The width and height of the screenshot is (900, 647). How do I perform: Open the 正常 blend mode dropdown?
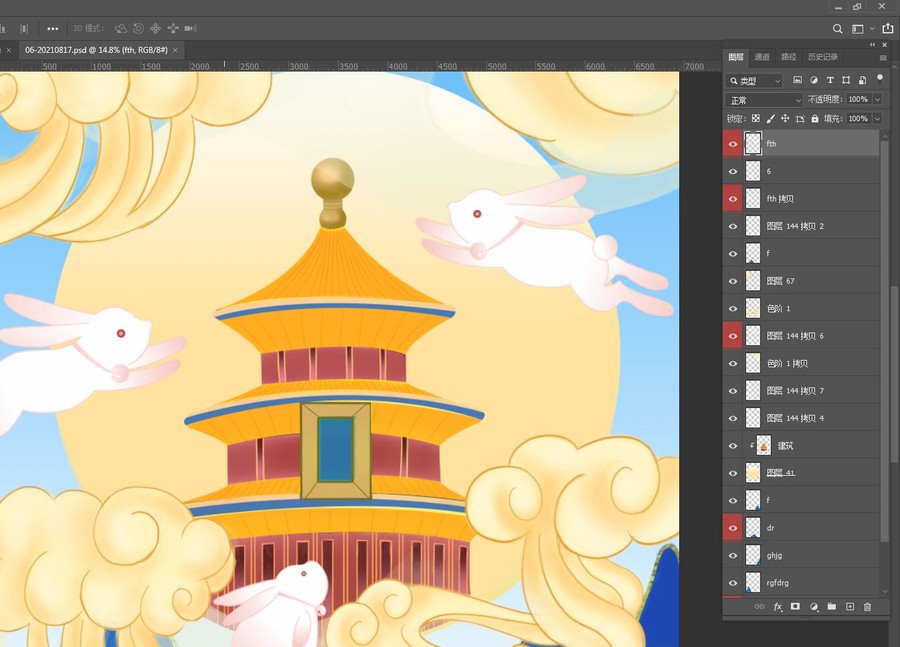[764, 100]
